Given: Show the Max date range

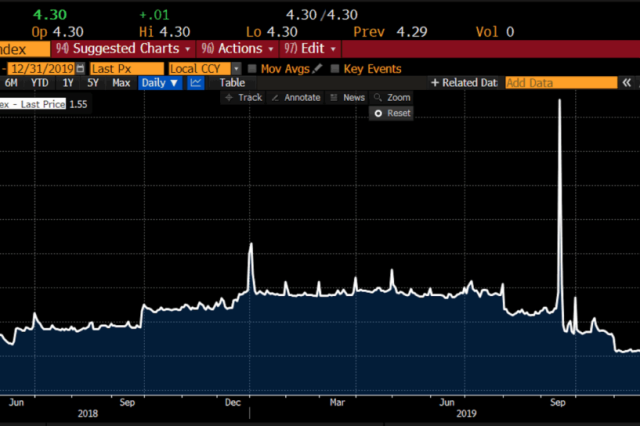Looking at the screenshot, I should pos(121,84).
